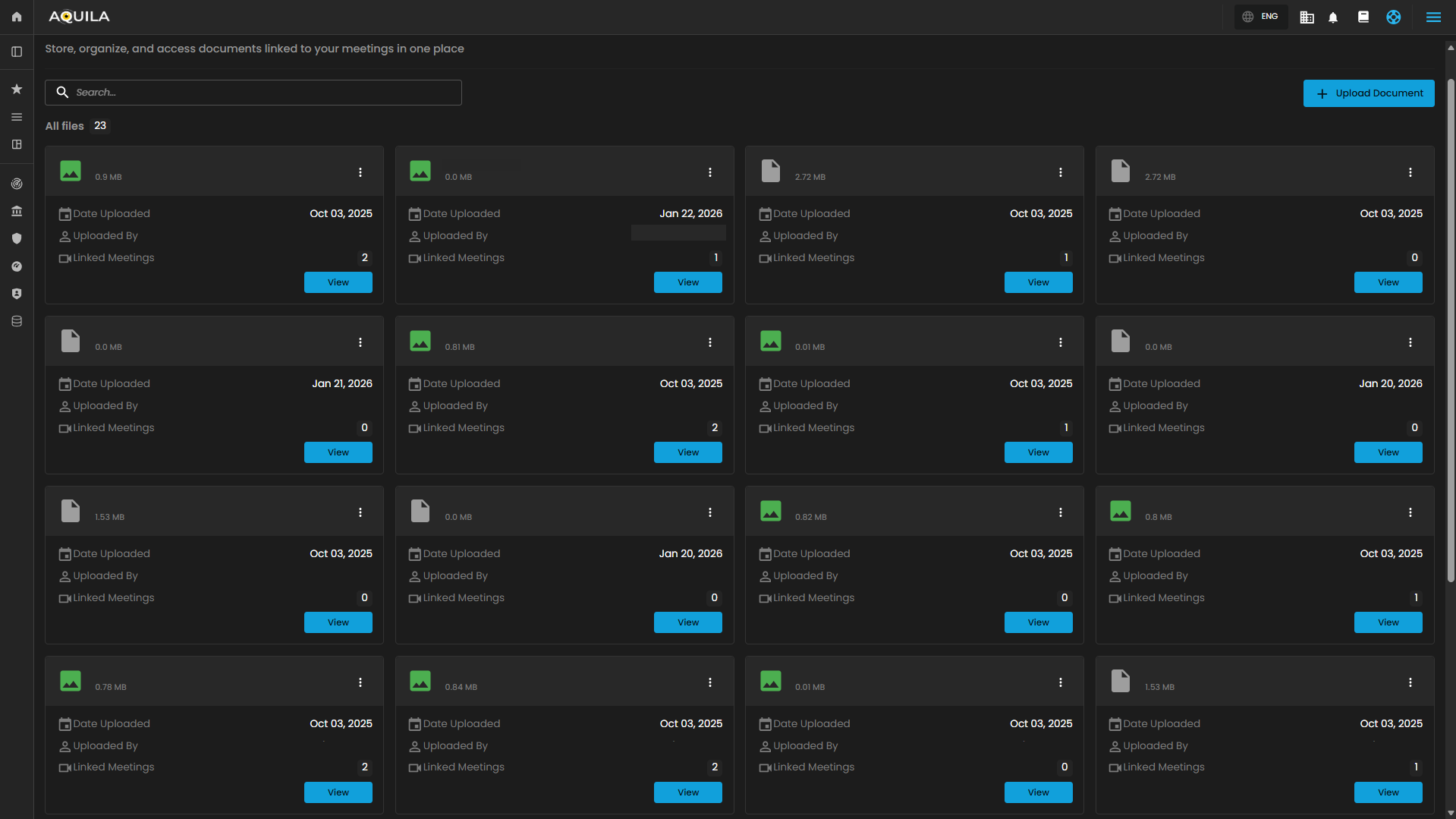Open the star favorites icon in sidebar
The width and height of the screenshot is (1456, 819).
(x=17, y=90)
